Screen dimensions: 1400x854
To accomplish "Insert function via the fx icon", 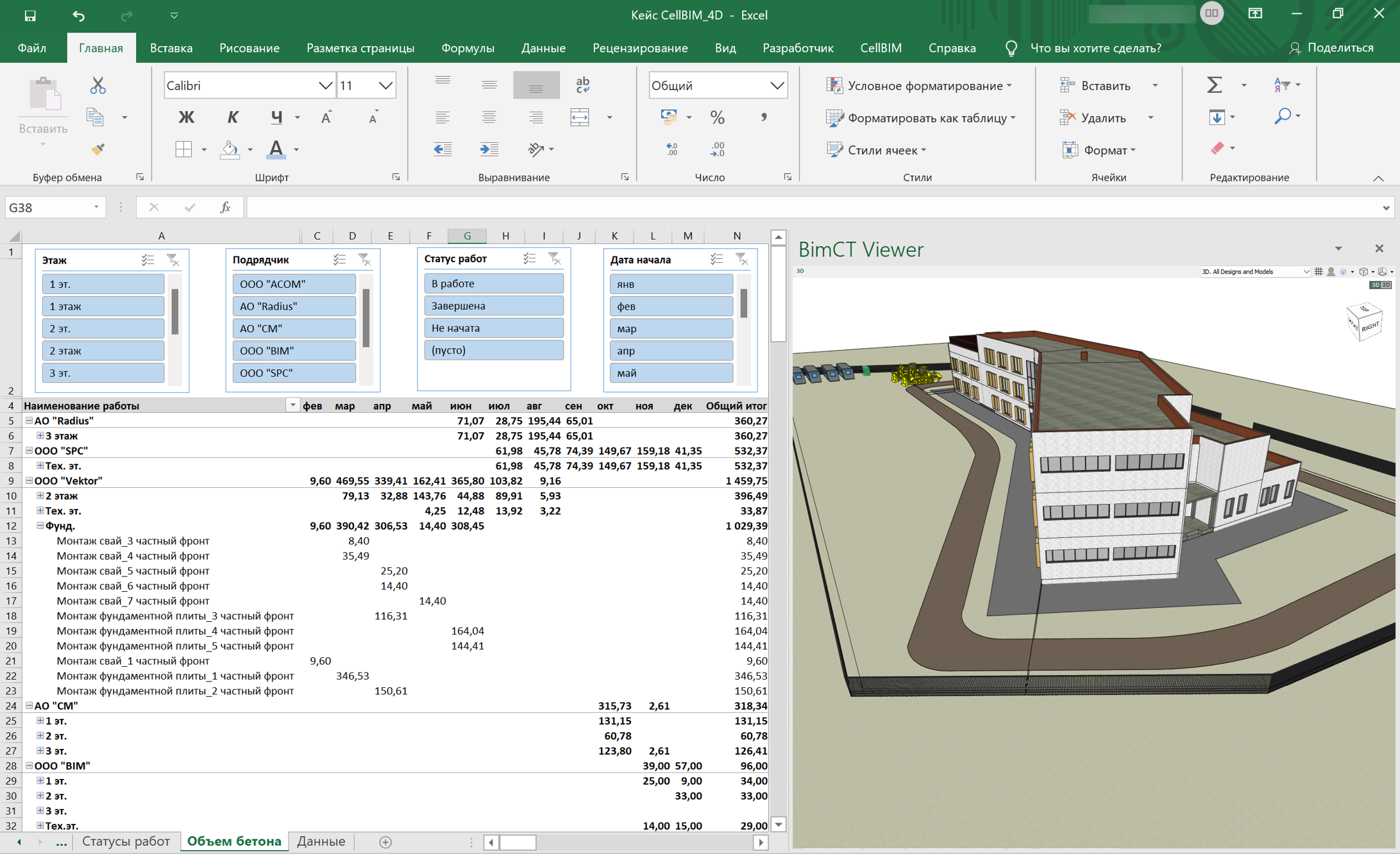I will (x=224, y=207).
